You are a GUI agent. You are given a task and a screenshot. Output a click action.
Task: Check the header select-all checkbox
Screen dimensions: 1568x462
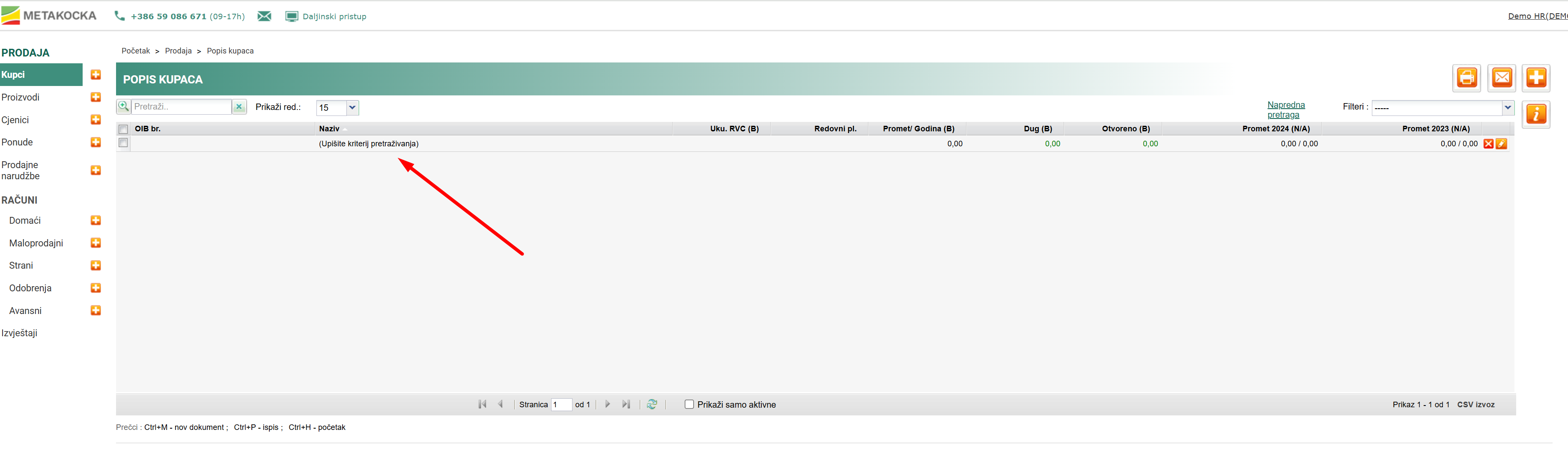[x=124, y=130]
